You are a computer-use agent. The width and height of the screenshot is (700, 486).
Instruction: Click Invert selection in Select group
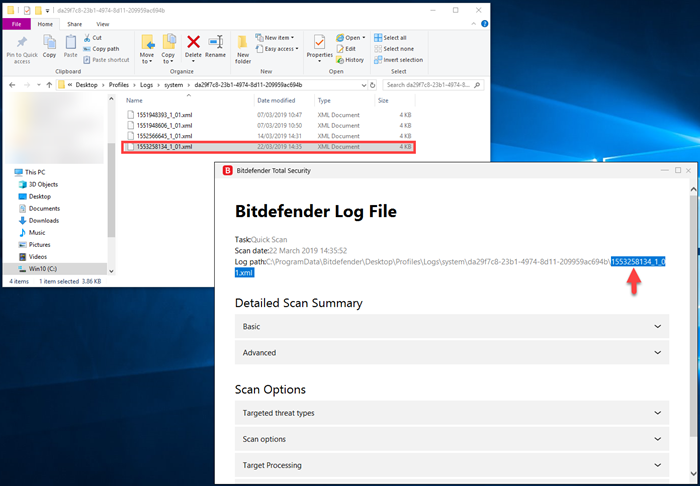398,60
